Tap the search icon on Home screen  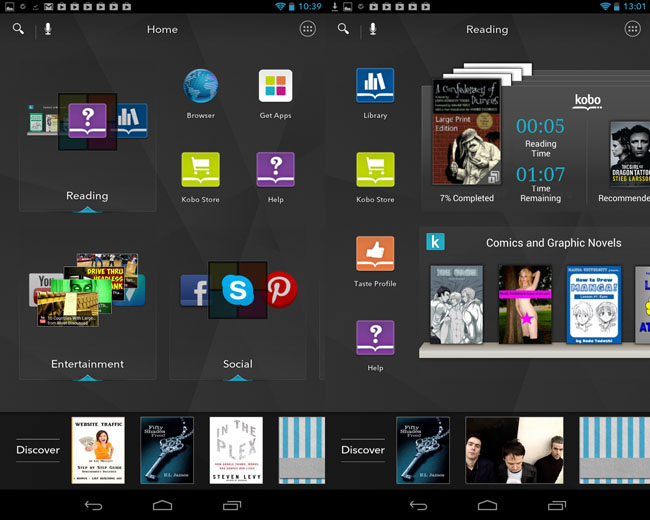click(18, 29)
